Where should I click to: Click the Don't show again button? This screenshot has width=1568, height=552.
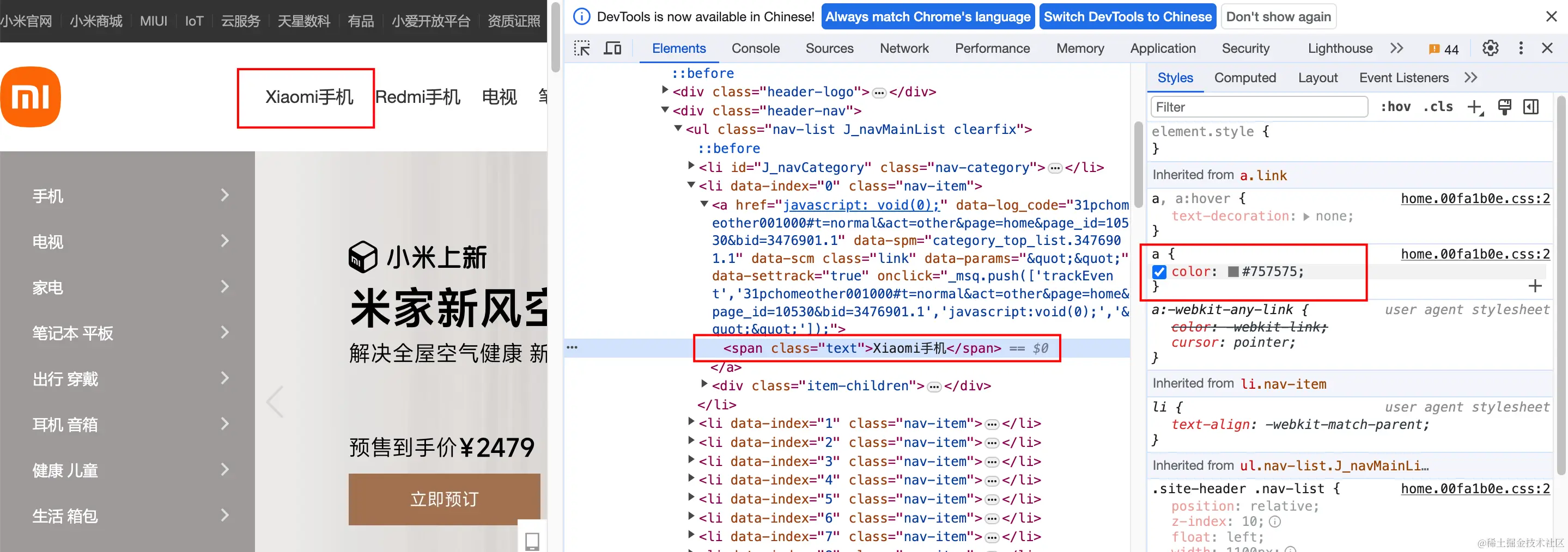1278,17
